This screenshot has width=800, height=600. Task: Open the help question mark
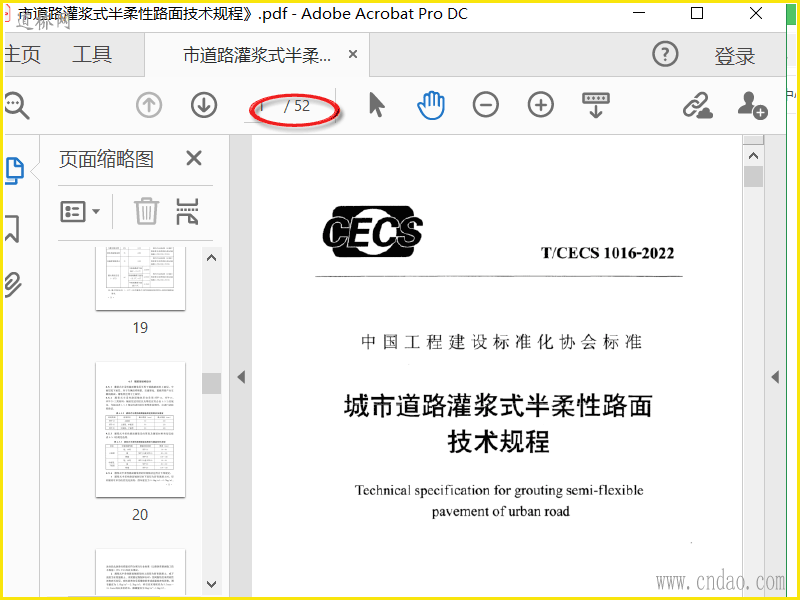(665, 54)
